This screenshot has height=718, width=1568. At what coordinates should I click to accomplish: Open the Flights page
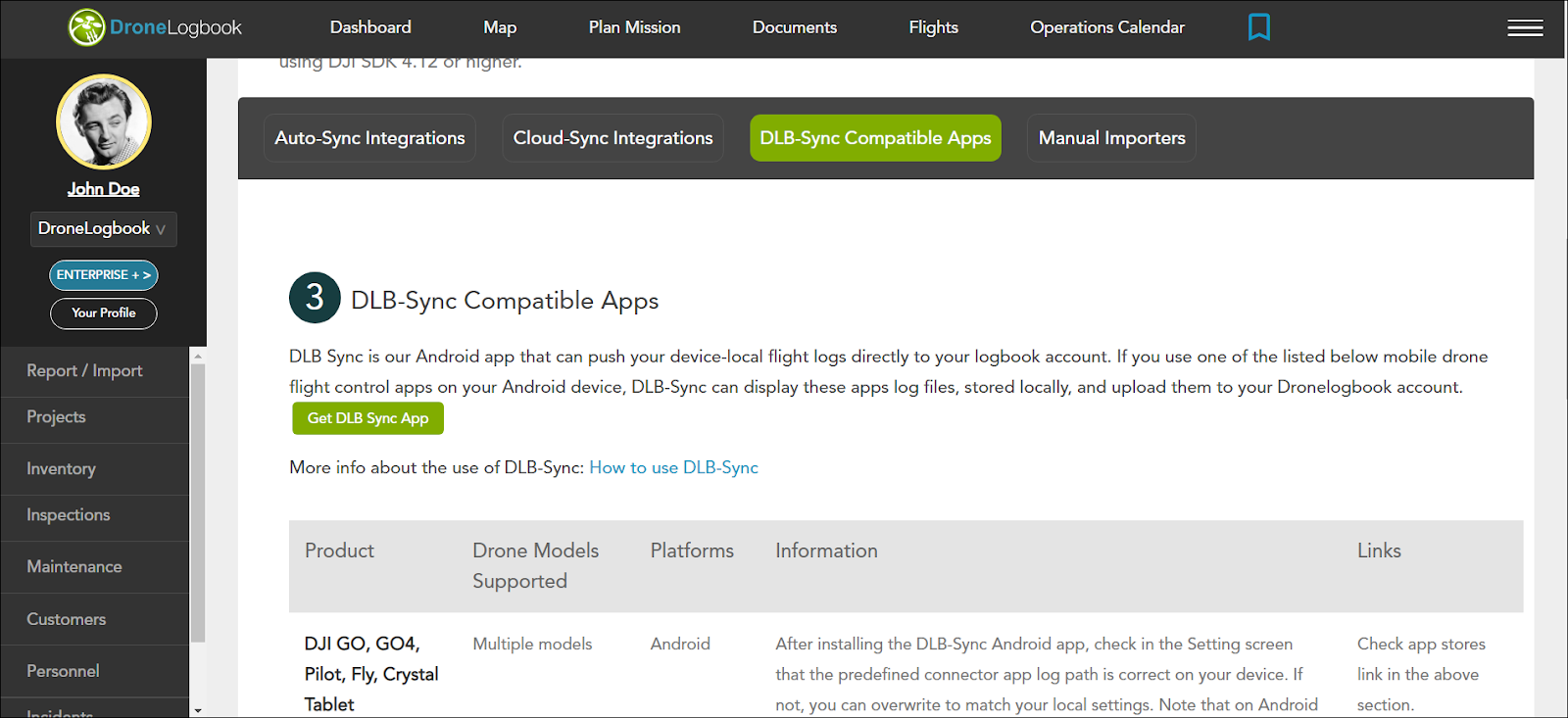(x=933, y=27)
